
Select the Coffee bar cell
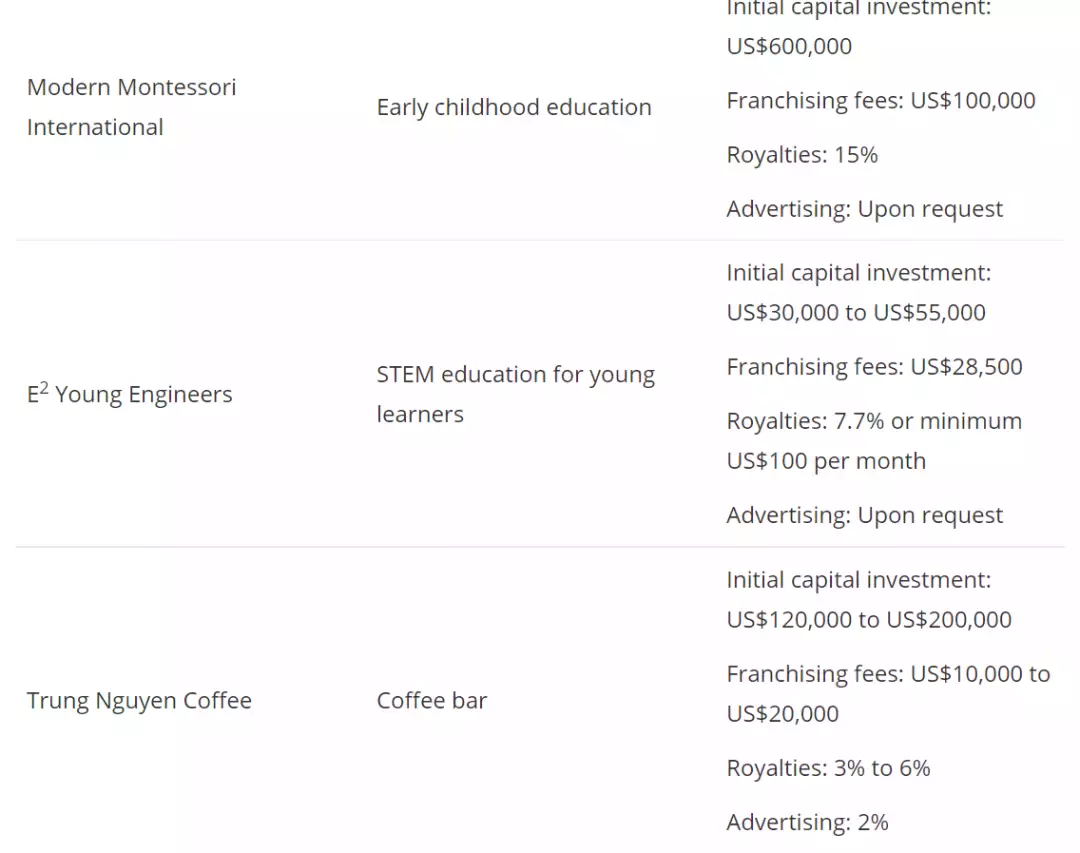point(431,700)
